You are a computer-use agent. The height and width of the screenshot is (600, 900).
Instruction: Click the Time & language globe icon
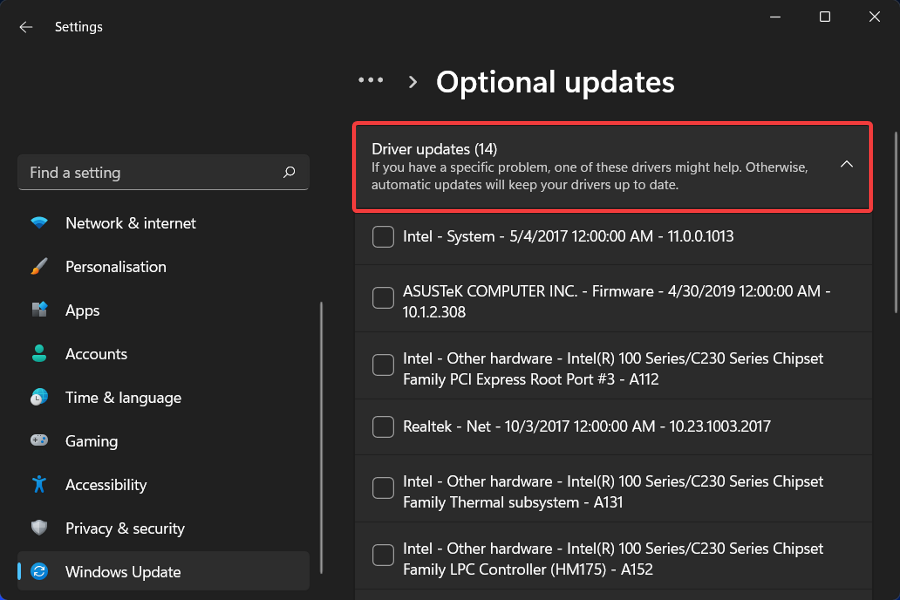tap(39, 397)
